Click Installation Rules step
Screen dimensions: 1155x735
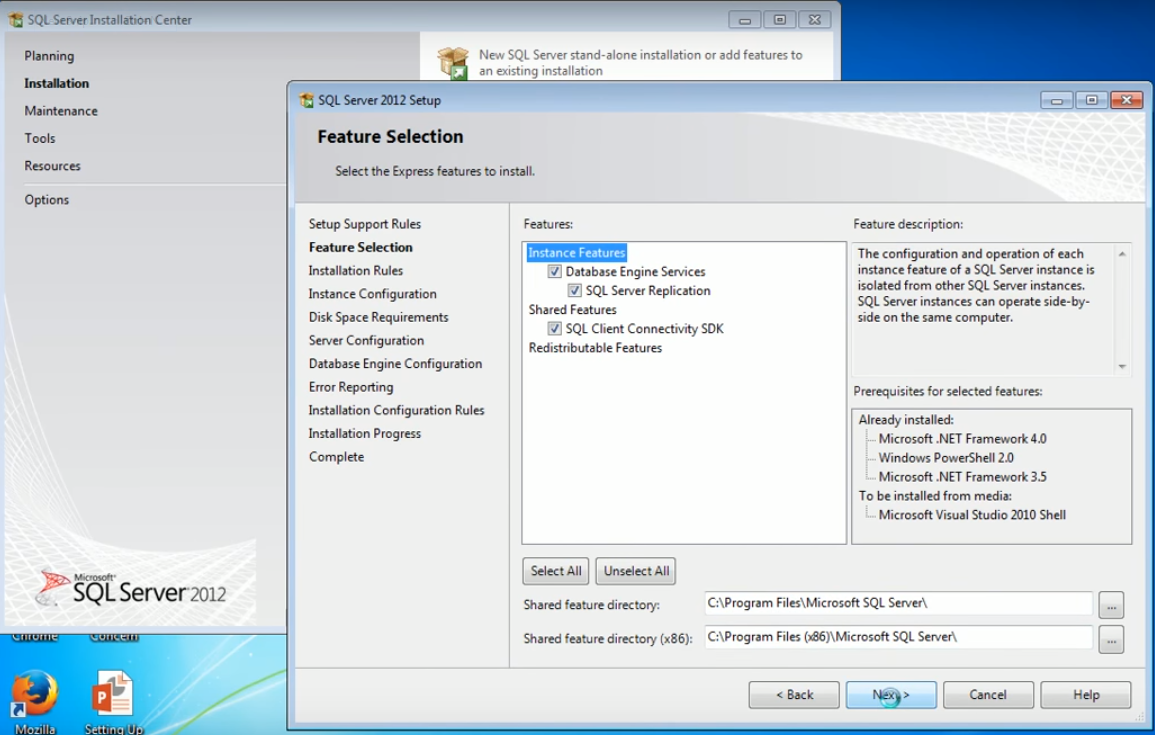356,270
